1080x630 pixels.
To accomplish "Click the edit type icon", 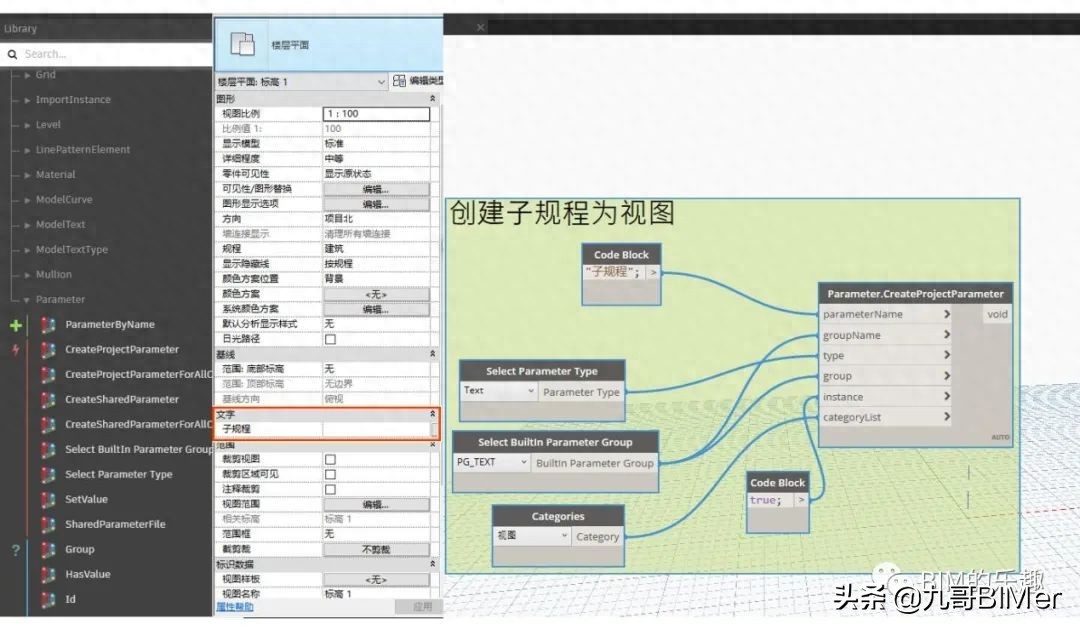I will (x=399, y=81).
